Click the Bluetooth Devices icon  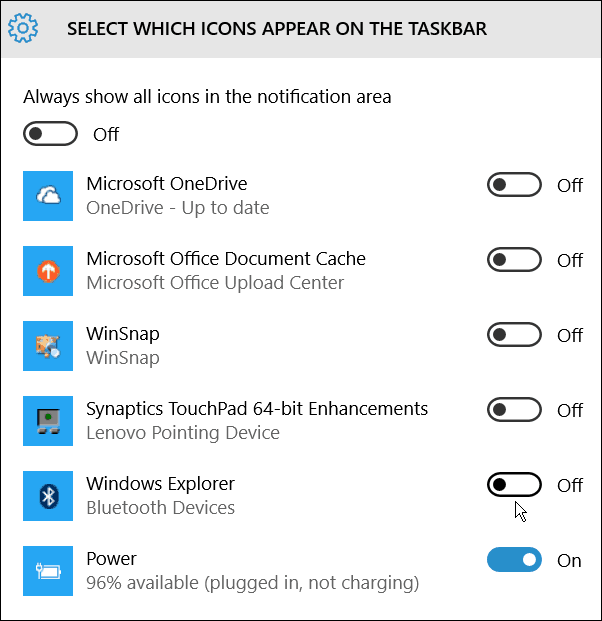pos(48,496)
